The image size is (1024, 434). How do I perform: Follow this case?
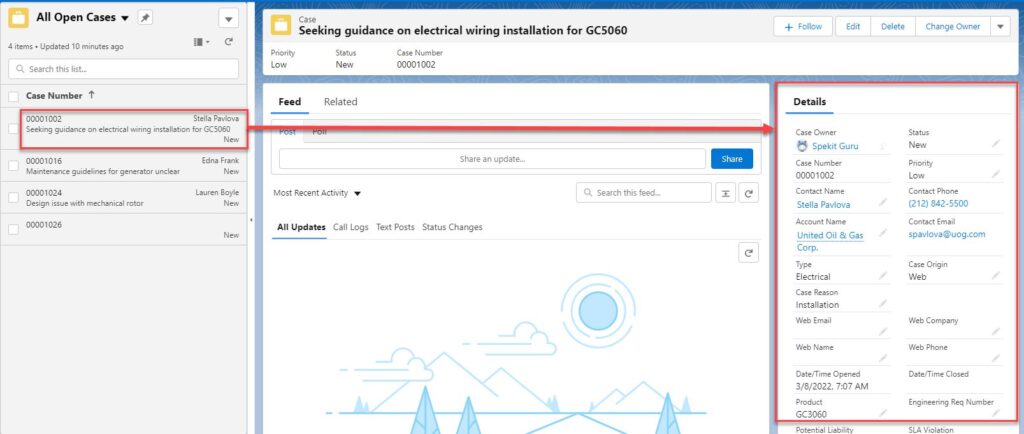pos(803,27)
